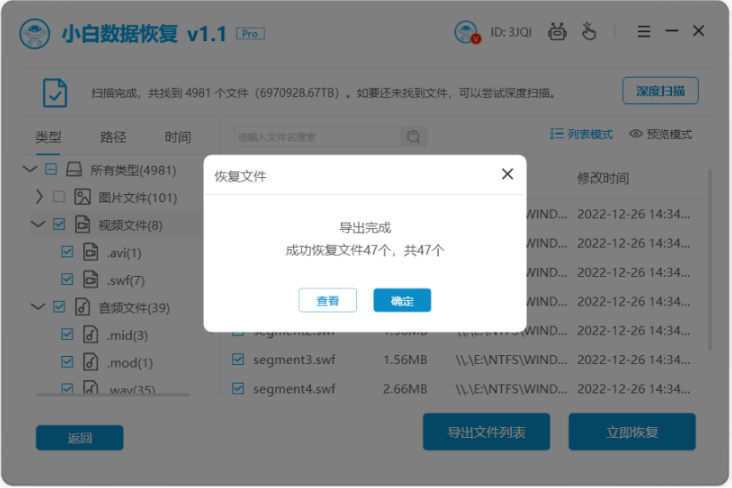Confirm with the blue OK button
This screenshot has width=732, height=488.
[x=402, y=300]
